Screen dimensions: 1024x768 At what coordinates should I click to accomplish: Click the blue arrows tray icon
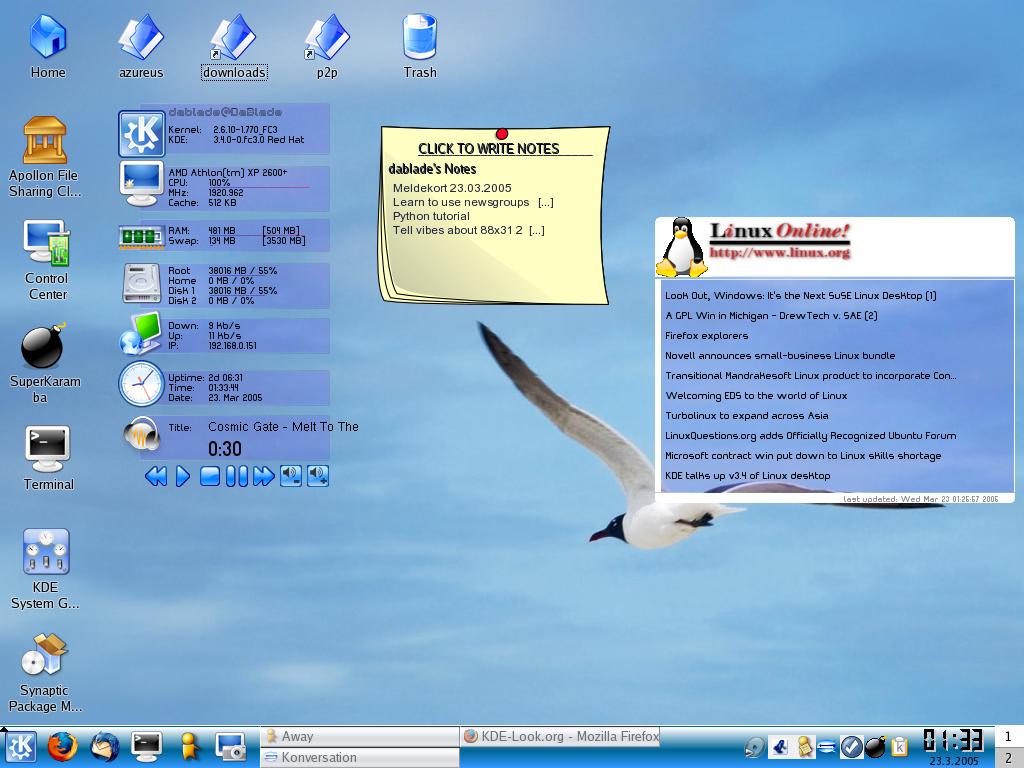click(x=827, y=746)
